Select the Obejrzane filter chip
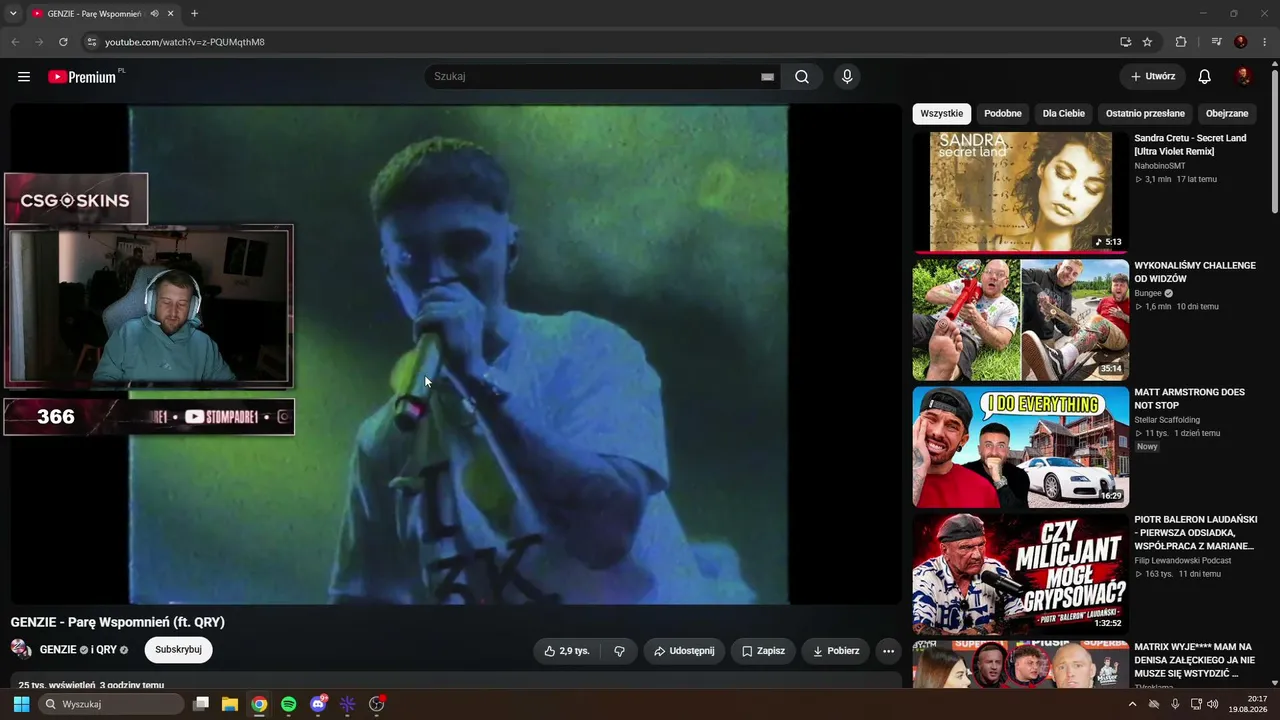 pos(1227,114)
